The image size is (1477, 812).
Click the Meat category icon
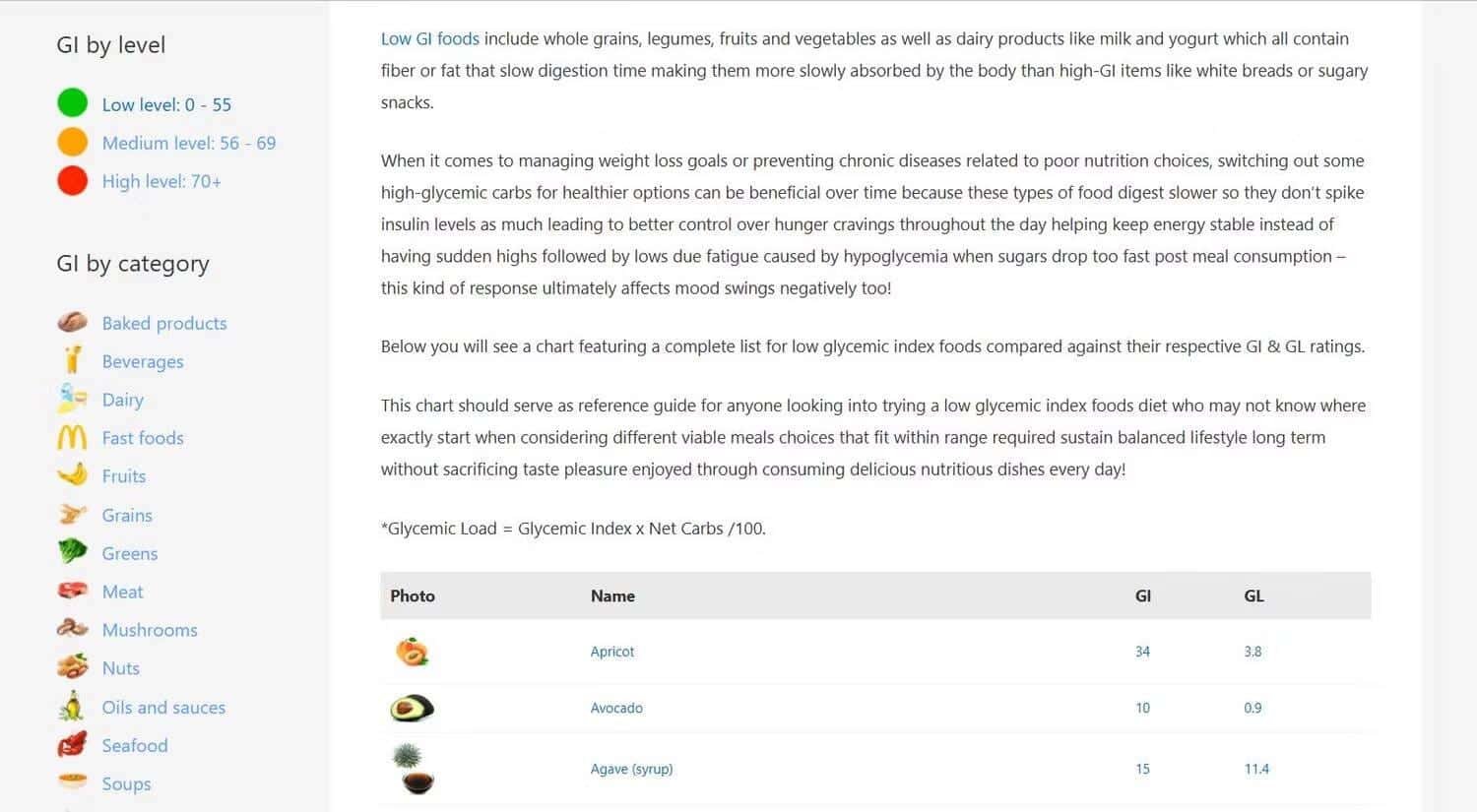[x=72, y=592]
